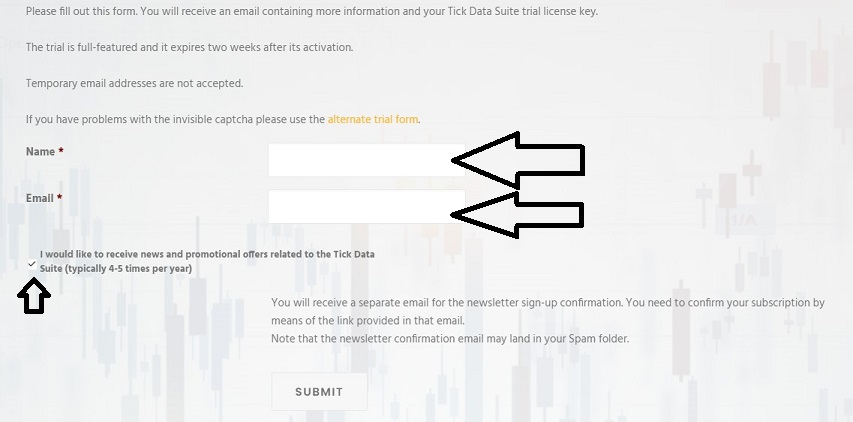Toggle the news and promotional offers checkbox
Image resolution: width=853 pixels, height=422 pixels.
pos(32,265)
